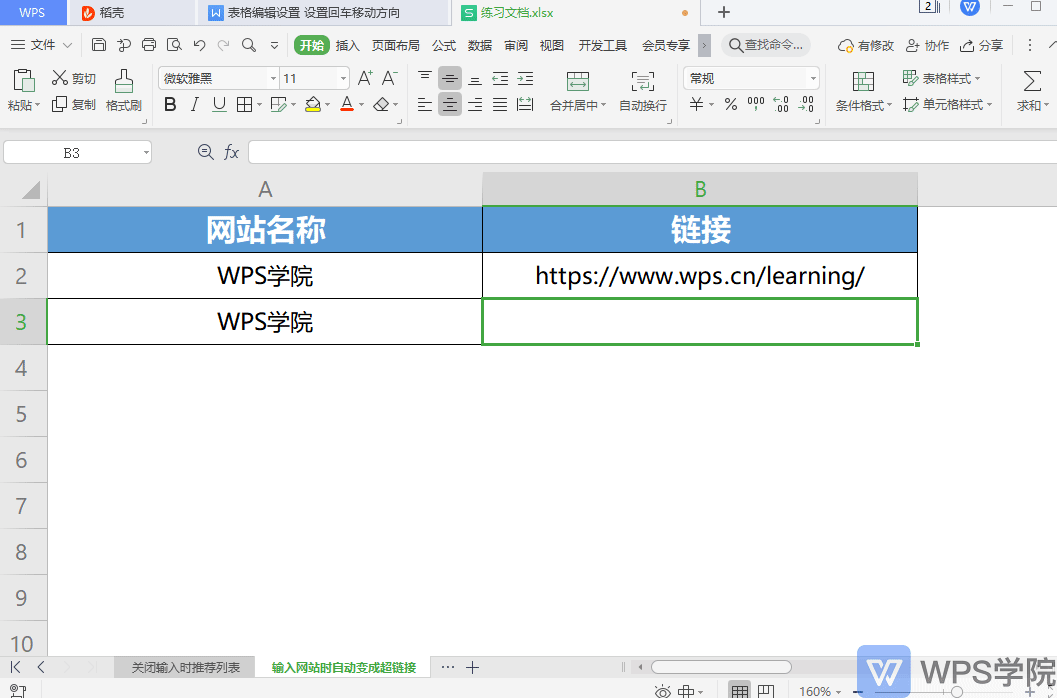Increase indent icon

(525, 78)
